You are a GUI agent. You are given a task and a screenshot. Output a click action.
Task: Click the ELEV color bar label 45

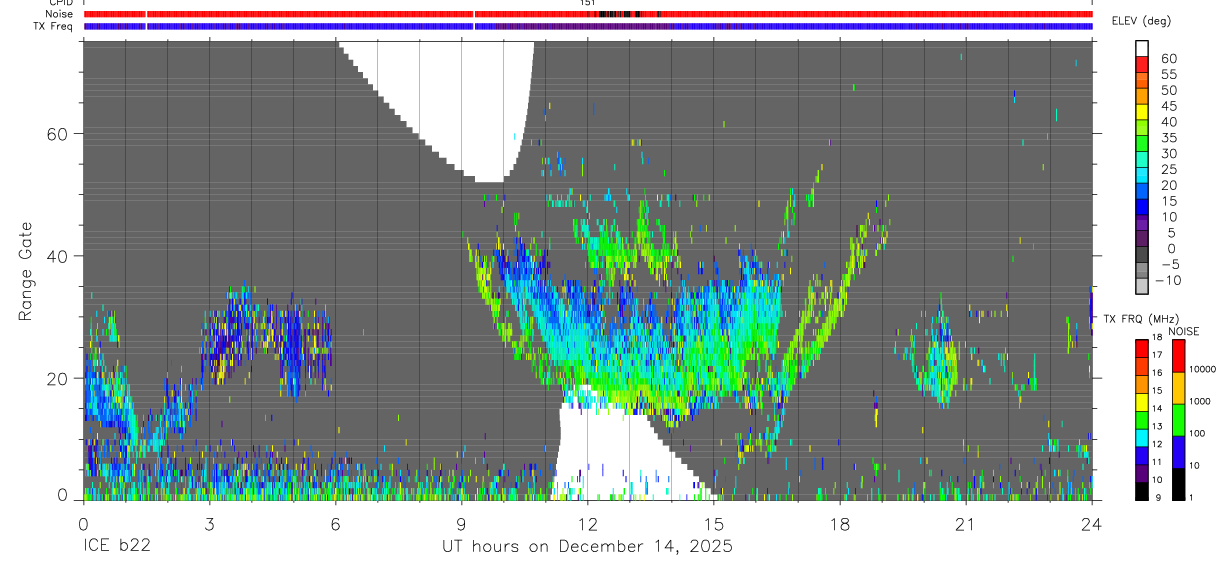(1169, 106)
